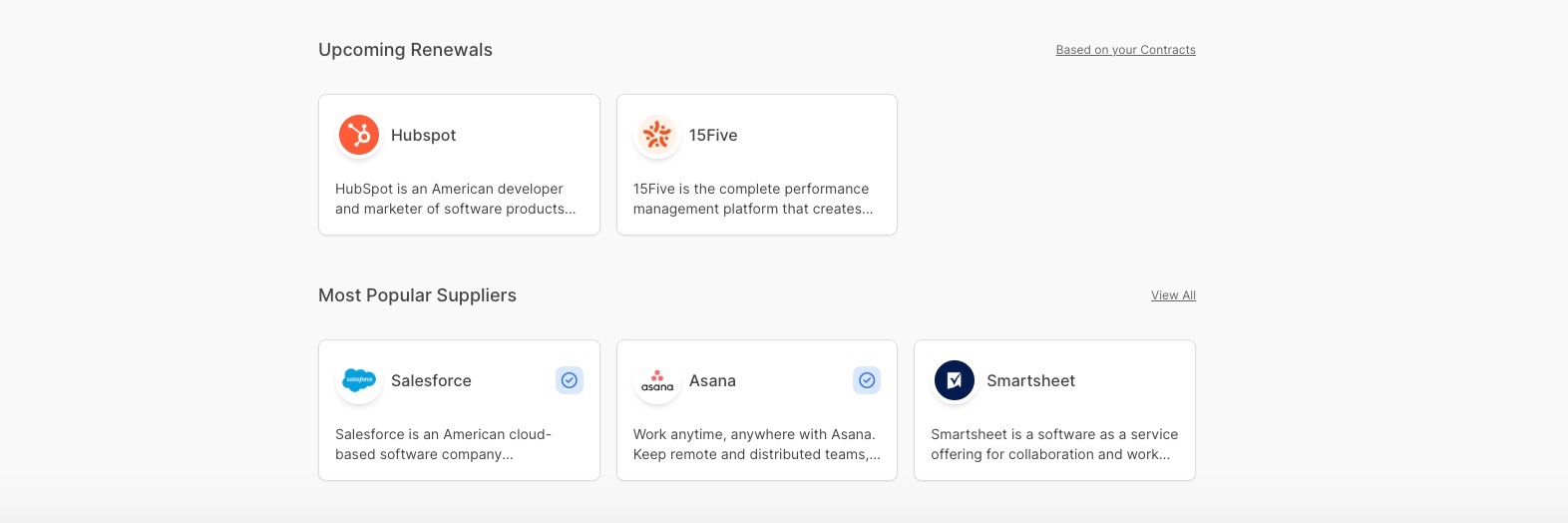The height and width of the screenshot is (523, 1568).
Task: Open Asana via its card title
Action: pyautogui.click(x=712, y=380)
